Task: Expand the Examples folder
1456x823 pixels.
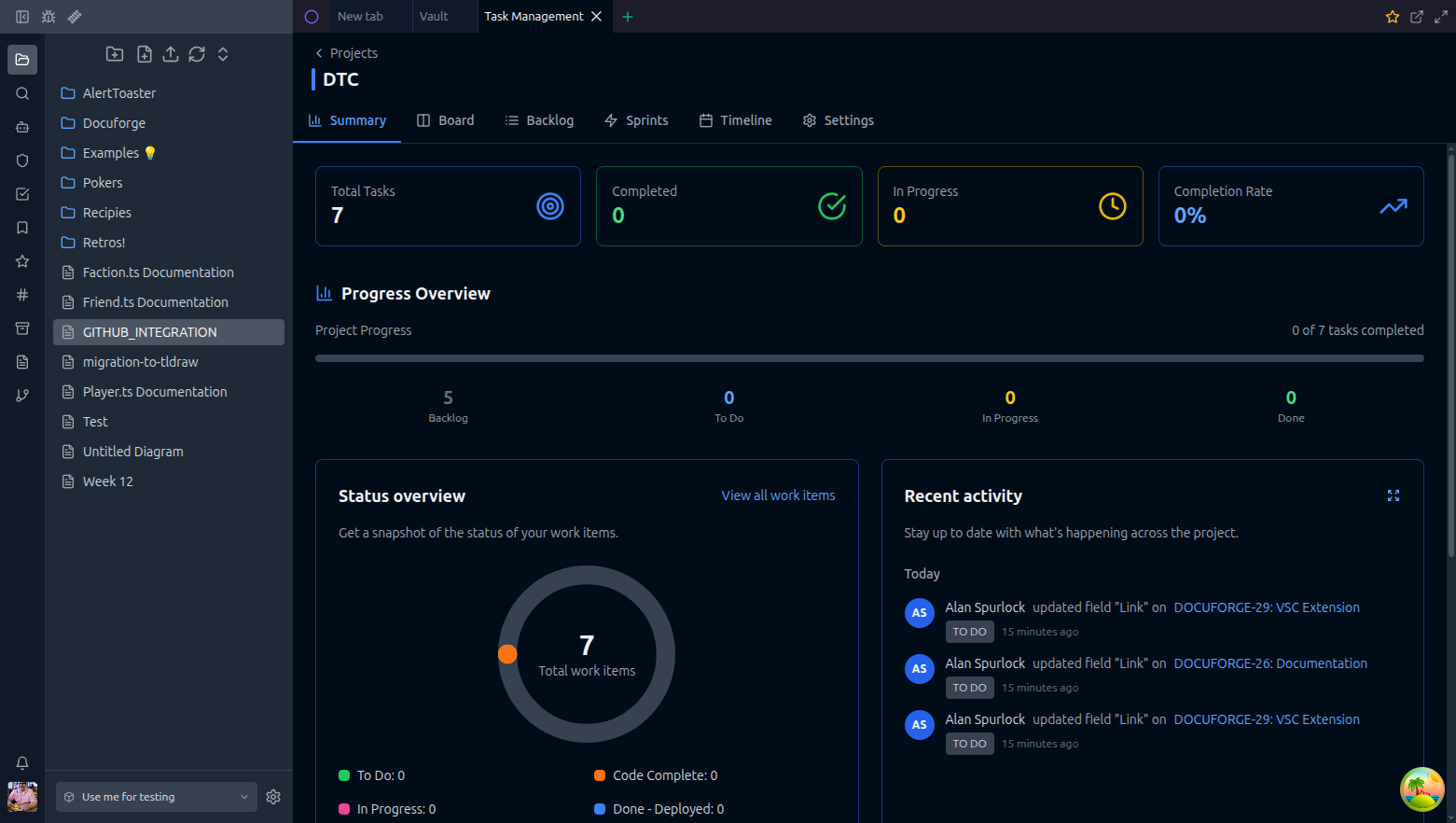Action: point(169,153)
